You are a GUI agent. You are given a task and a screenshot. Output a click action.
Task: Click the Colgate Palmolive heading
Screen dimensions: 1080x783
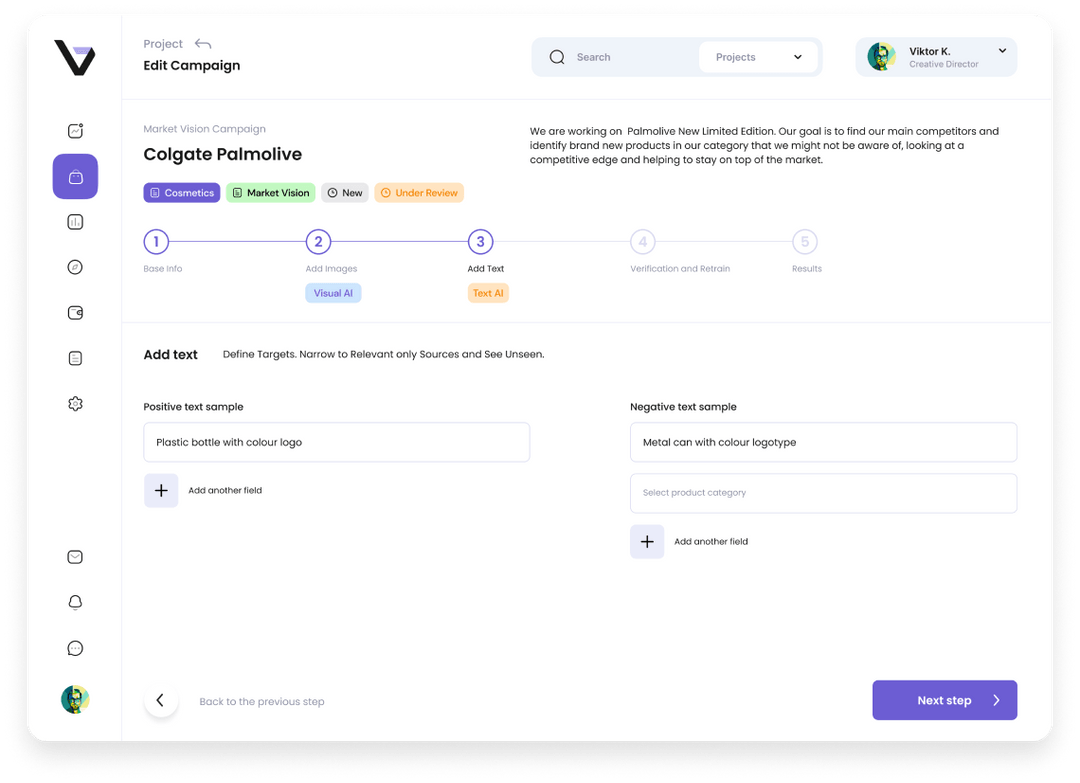point(222,154)
